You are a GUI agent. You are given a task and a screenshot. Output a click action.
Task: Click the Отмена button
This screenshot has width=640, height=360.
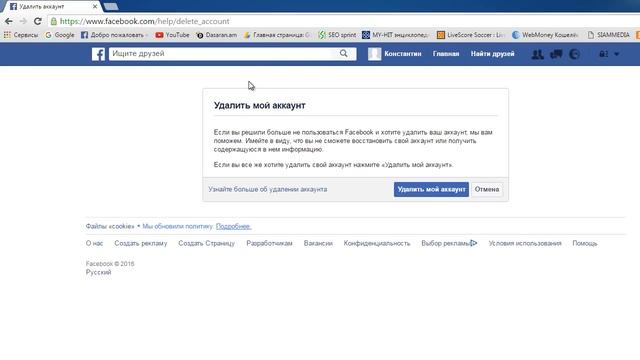point(487,189)
